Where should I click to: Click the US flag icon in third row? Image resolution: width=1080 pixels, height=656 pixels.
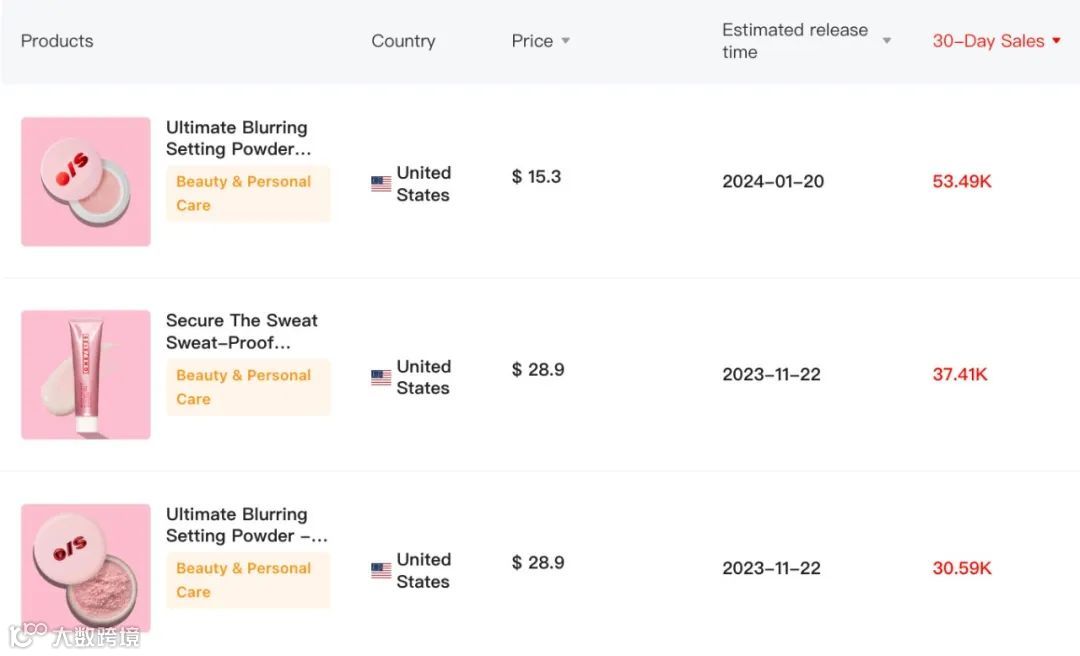click(381, 571)
